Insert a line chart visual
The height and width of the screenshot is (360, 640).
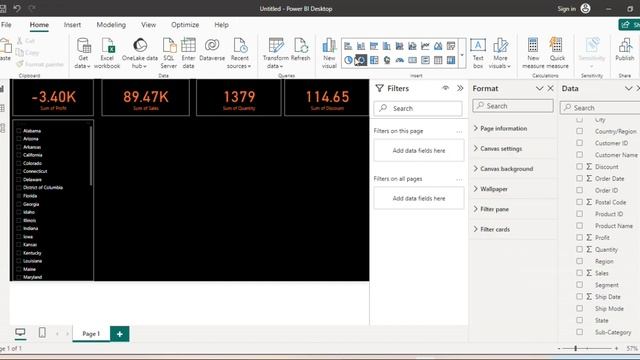tap(425, 46)
